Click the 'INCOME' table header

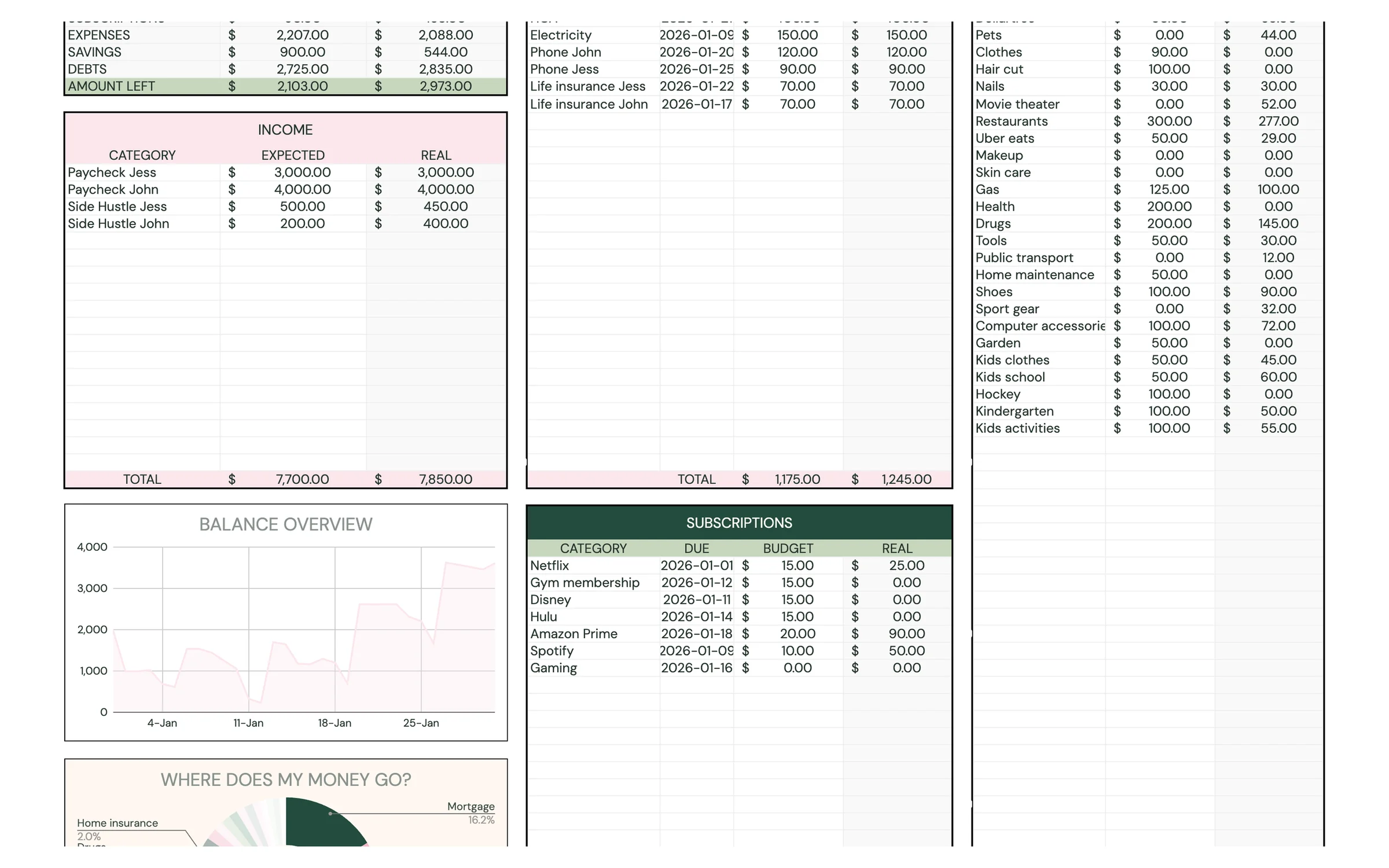pos(285,130)
